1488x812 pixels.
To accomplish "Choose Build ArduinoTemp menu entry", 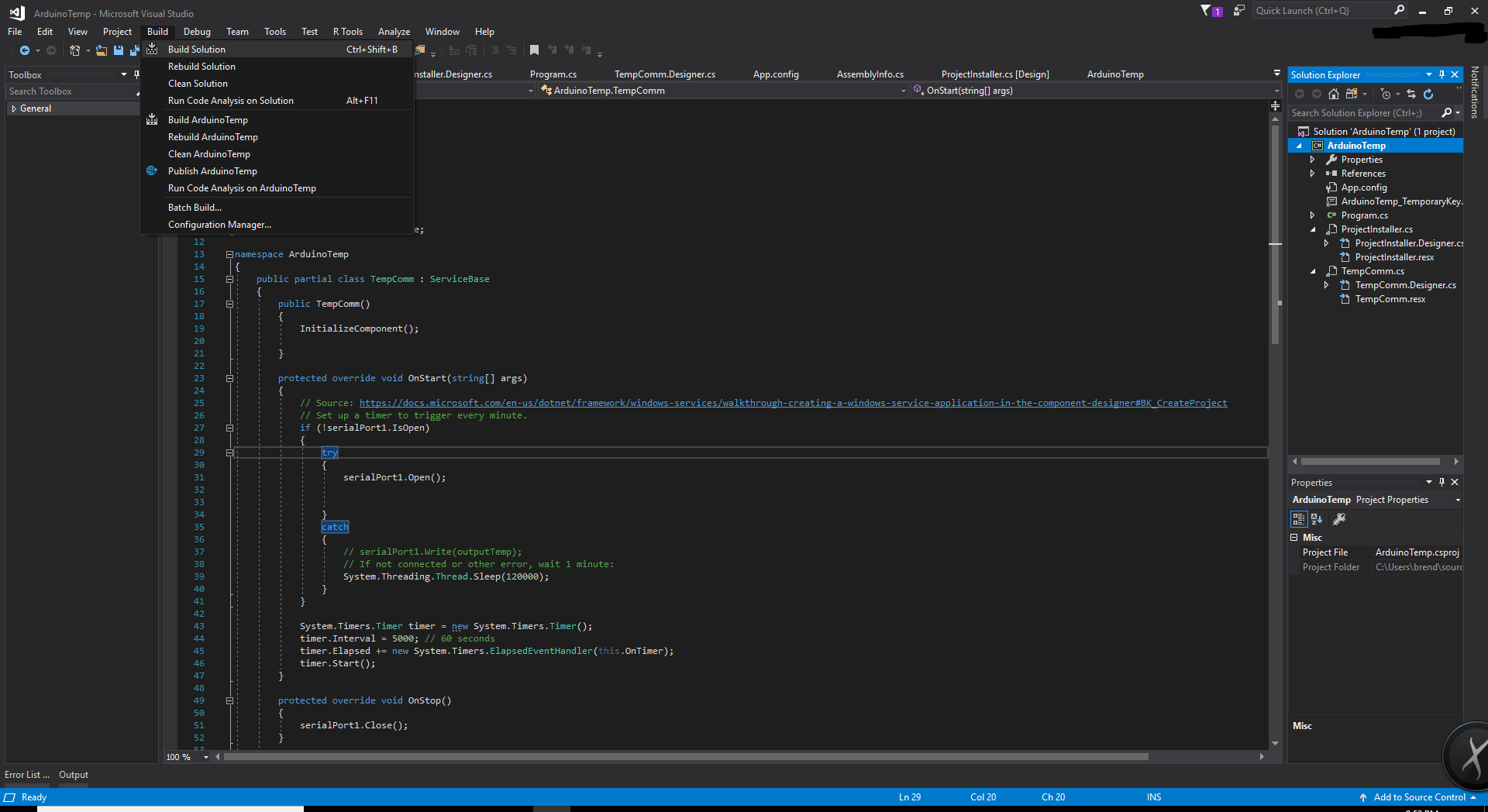I will [277, 119].
